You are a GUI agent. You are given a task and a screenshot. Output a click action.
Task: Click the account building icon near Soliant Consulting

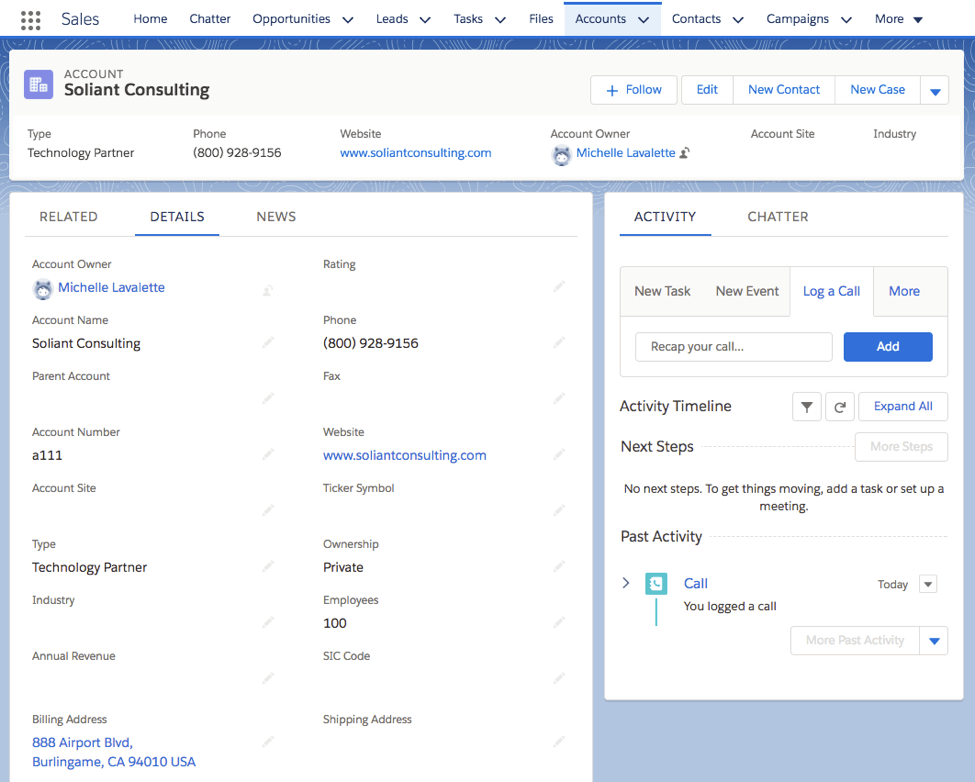[x=38, y=84]
